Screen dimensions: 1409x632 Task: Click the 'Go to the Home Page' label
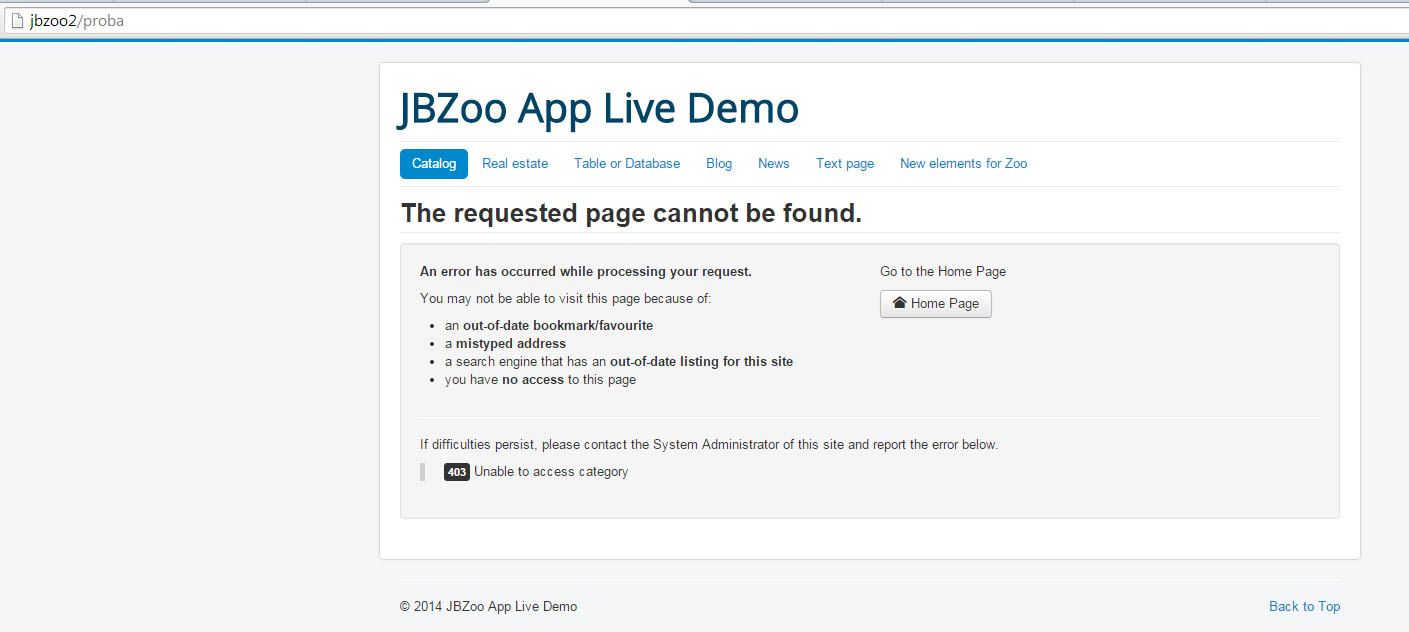[x=942, y=271]
